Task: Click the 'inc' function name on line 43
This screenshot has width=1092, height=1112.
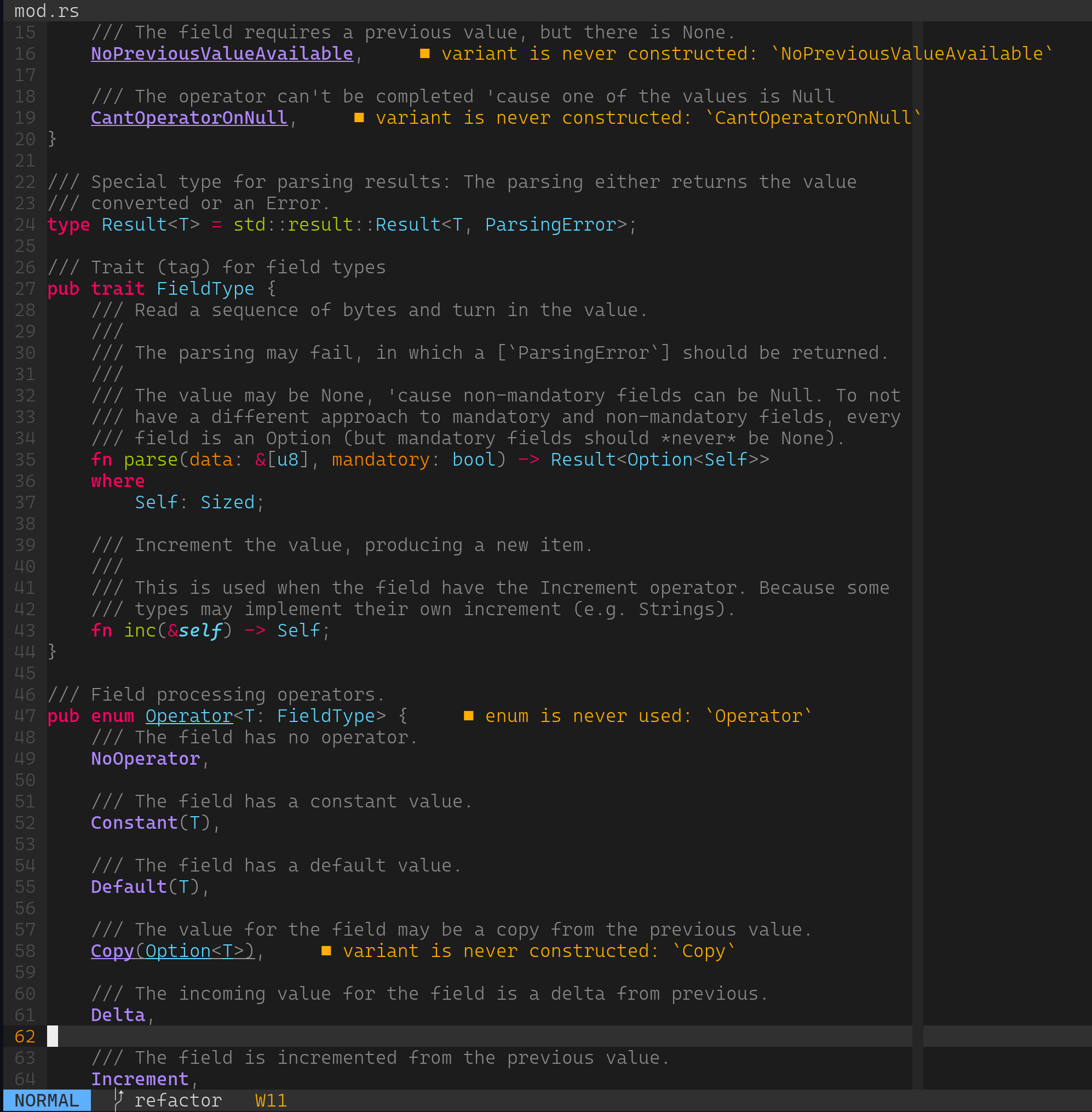Action: click(140, 630)
